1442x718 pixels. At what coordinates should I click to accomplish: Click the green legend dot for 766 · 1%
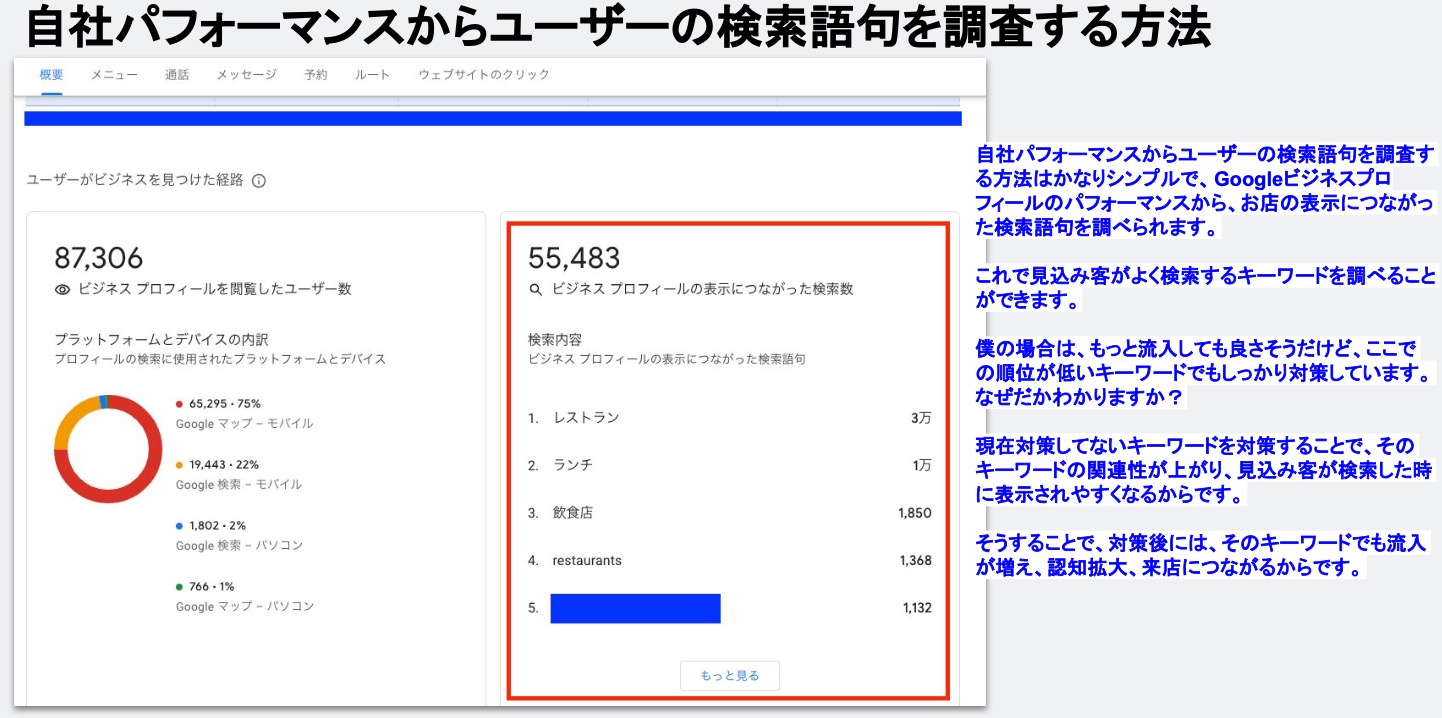click(x=179, y=587)
